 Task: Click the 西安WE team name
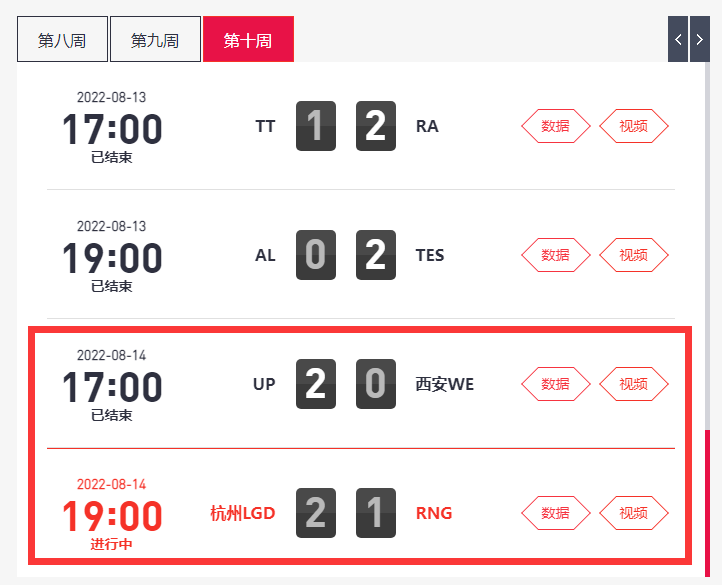[445, 384]
